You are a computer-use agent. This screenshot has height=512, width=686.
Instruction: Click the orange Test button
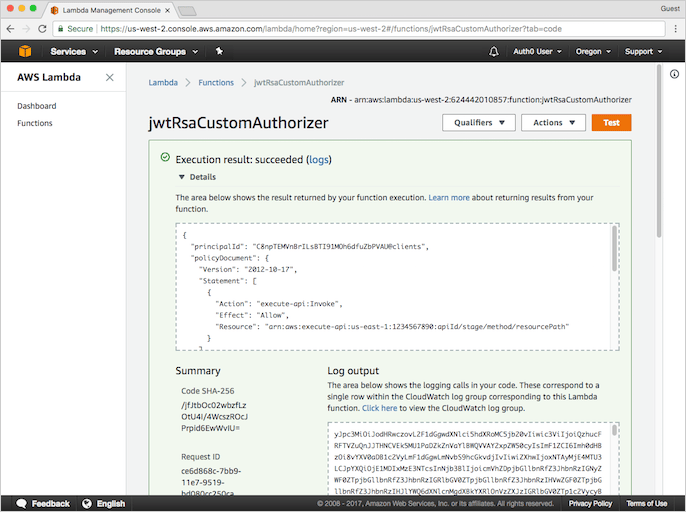(611, 123)
